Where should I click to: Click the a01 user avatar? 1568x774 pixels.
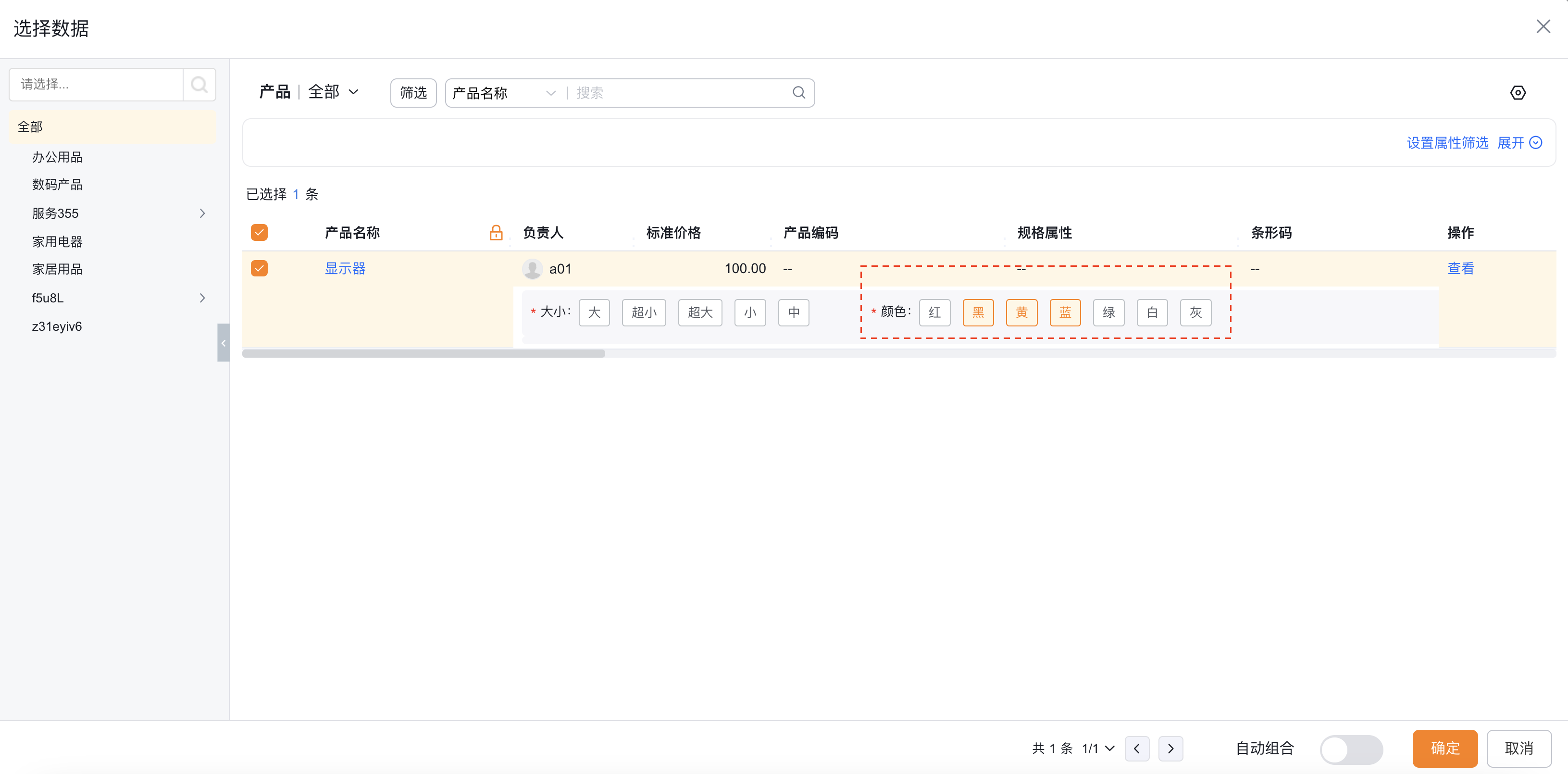[532, 269]
